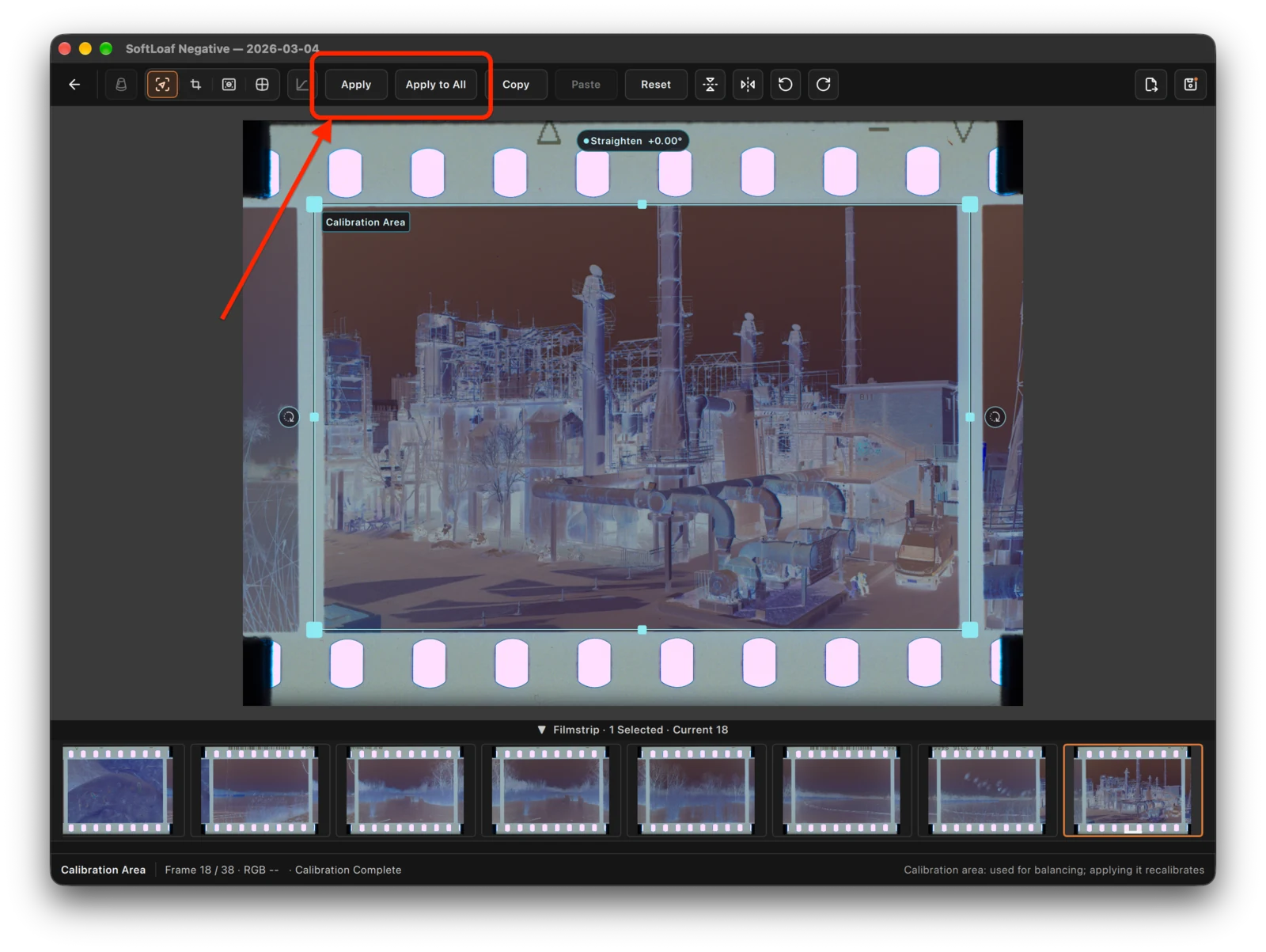
Task: Select the Crop tool icon
Action: 195,85
